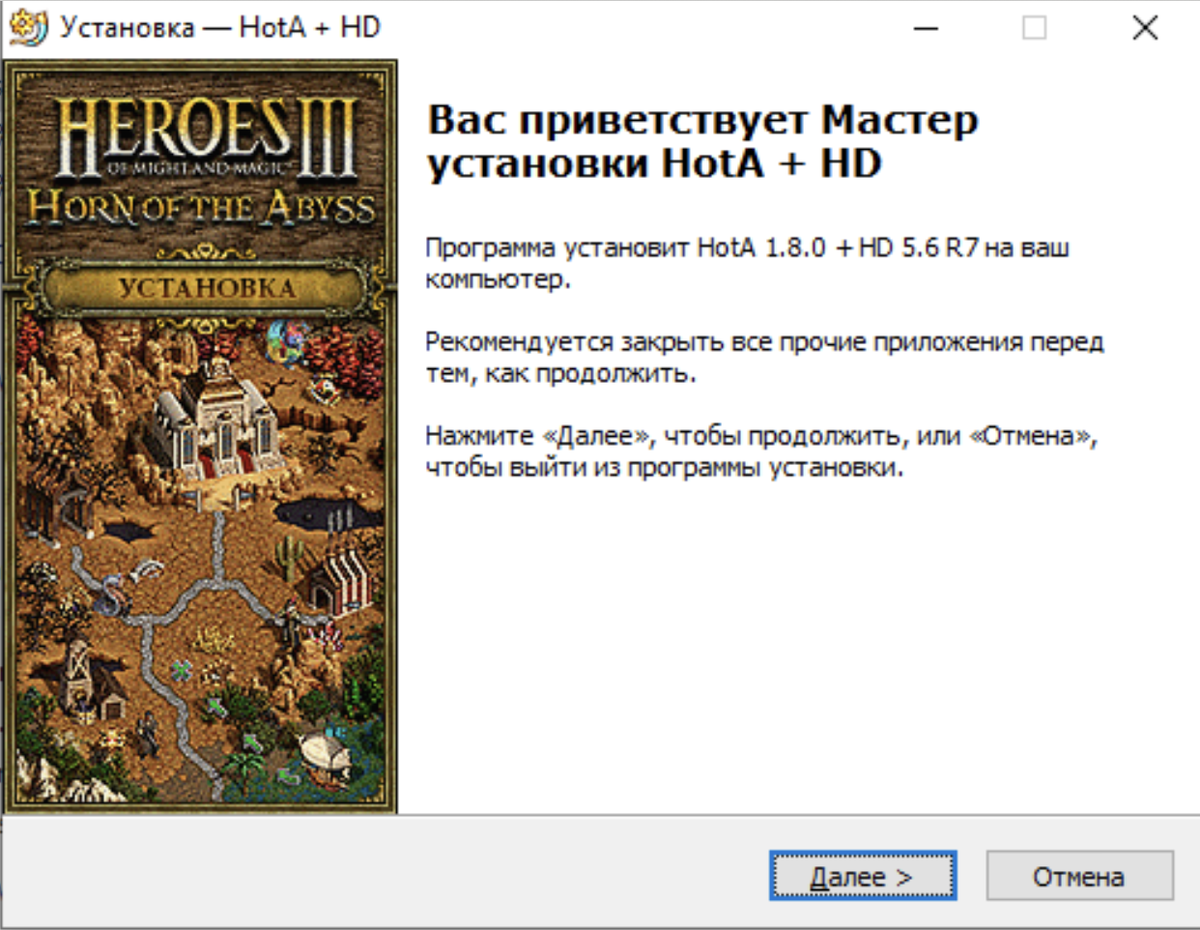Click the installer icon in the title bar
The width and height of the screenshot is (1200, 930).
click(27, 27)
